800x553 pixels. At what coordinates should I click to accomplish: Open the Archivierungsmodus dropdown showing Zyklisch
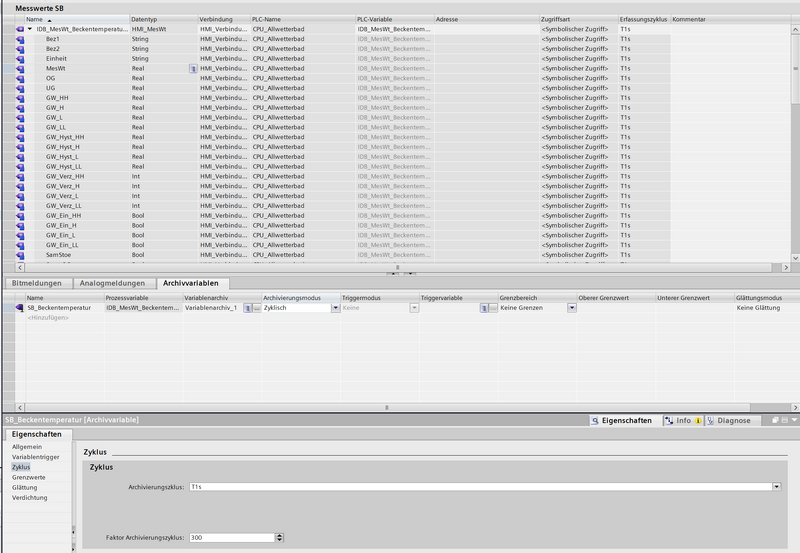point(336,308)
